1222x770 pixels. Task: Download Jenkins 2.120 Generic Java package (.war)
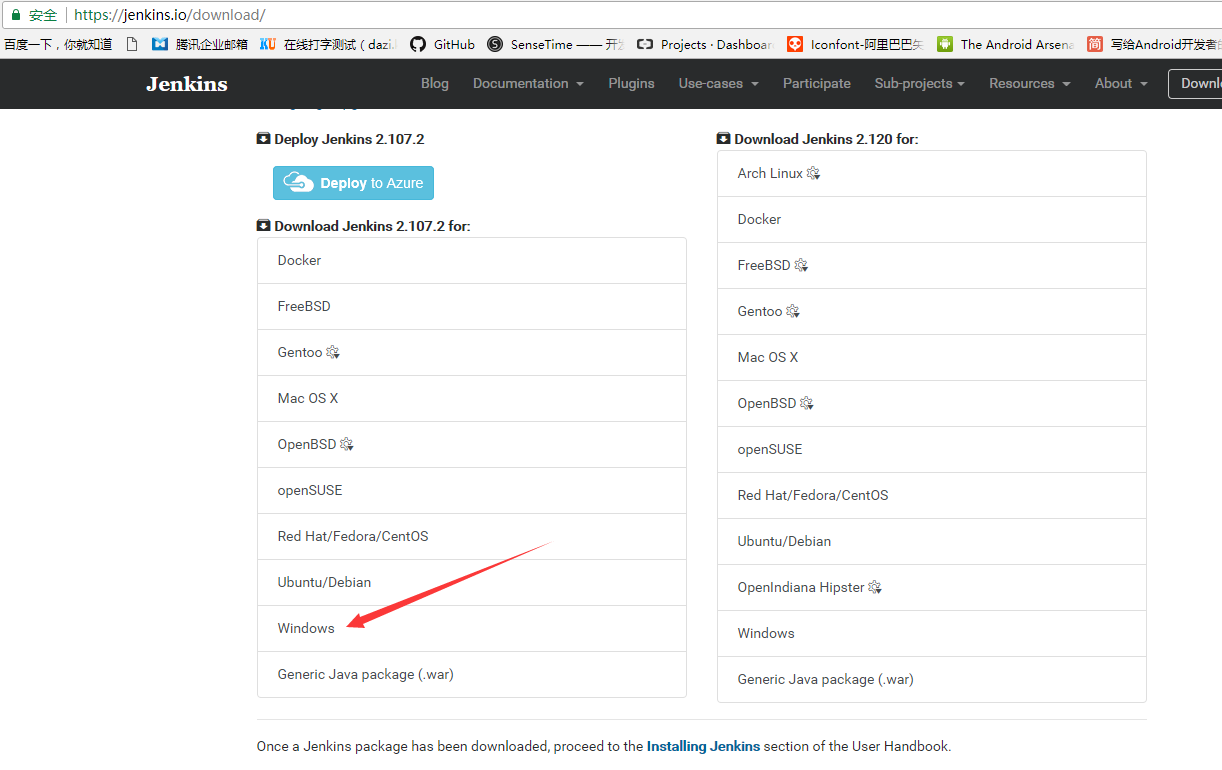pos(932,679)
